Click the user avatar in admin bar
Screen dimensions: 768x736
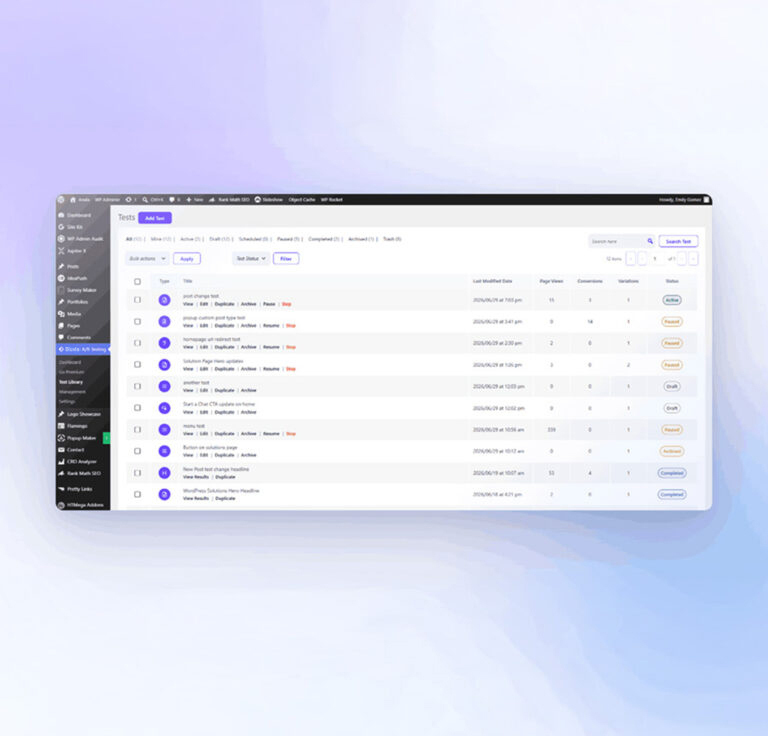[706, 200]
